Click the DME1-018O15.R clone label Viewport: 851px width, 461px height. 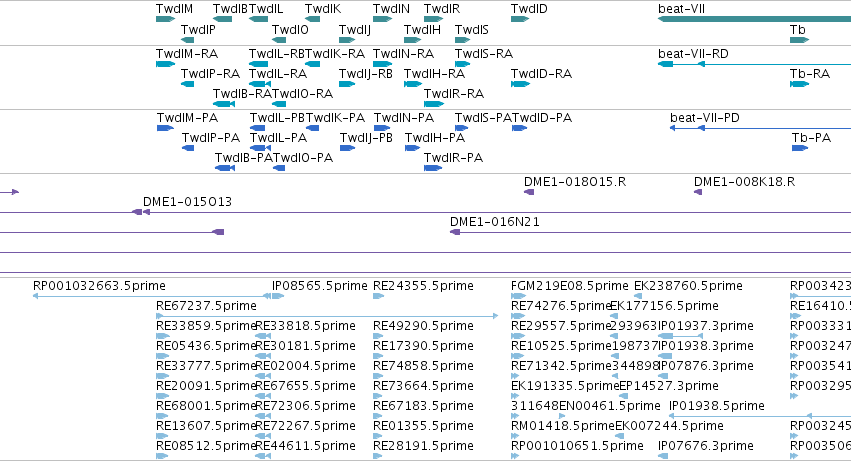click(x=575, y=182)
